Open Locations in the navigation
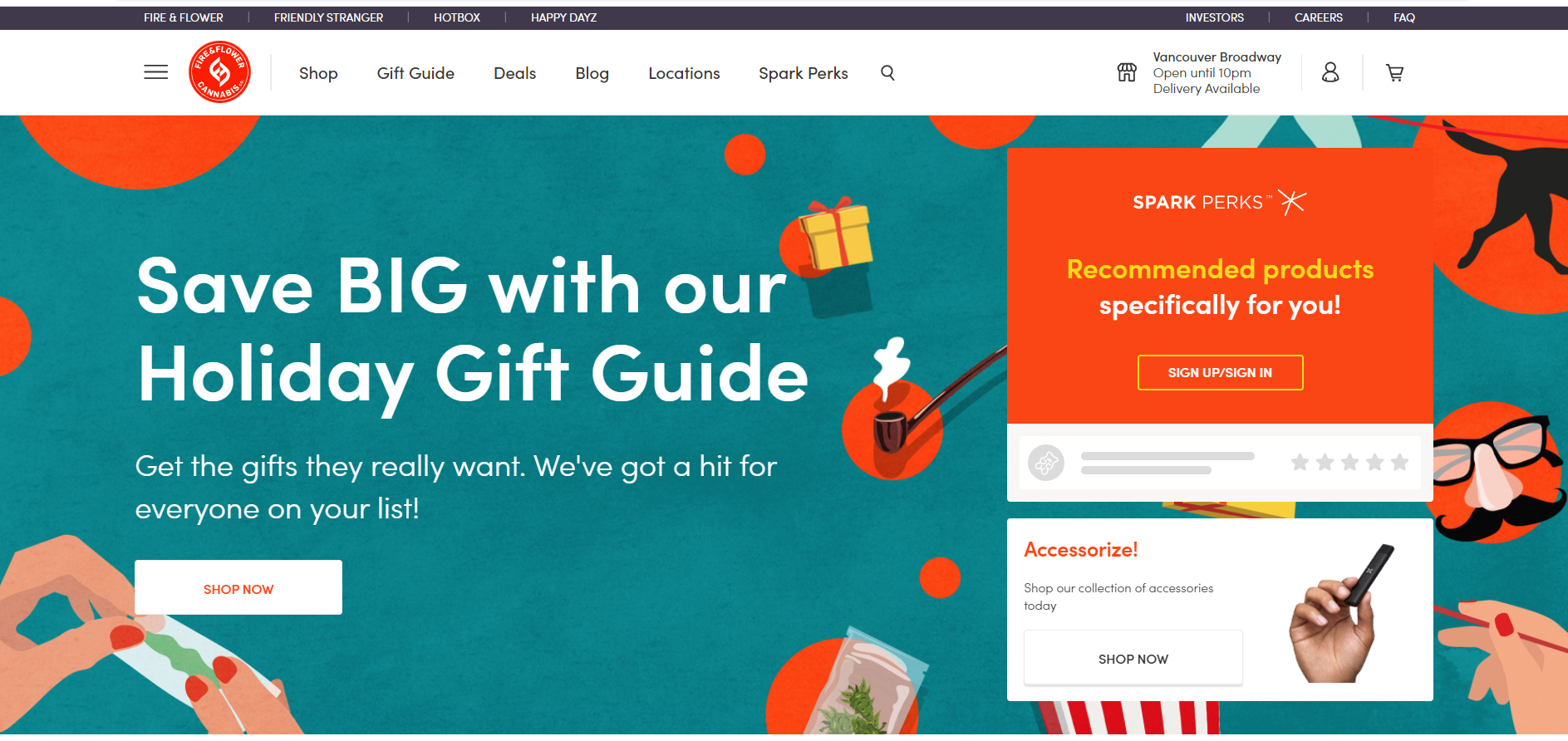 click(x=684, y=73)
